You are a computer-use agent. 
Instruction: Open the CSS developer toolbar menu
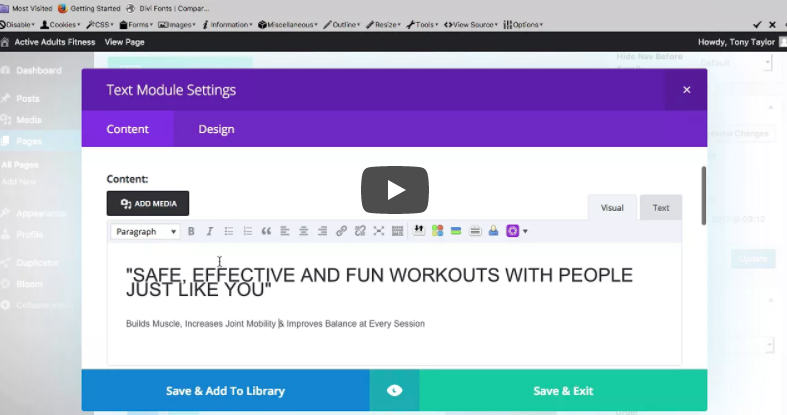100,25
